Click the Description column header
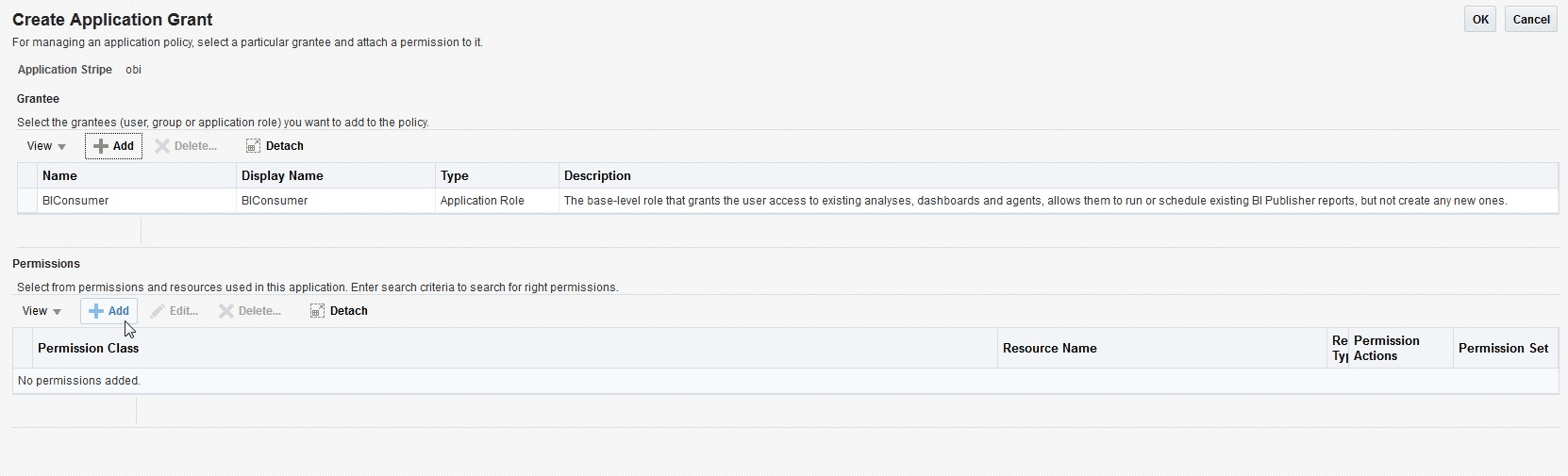Image resolution: width=1568 pixels, height=476 pixels. 597,176
